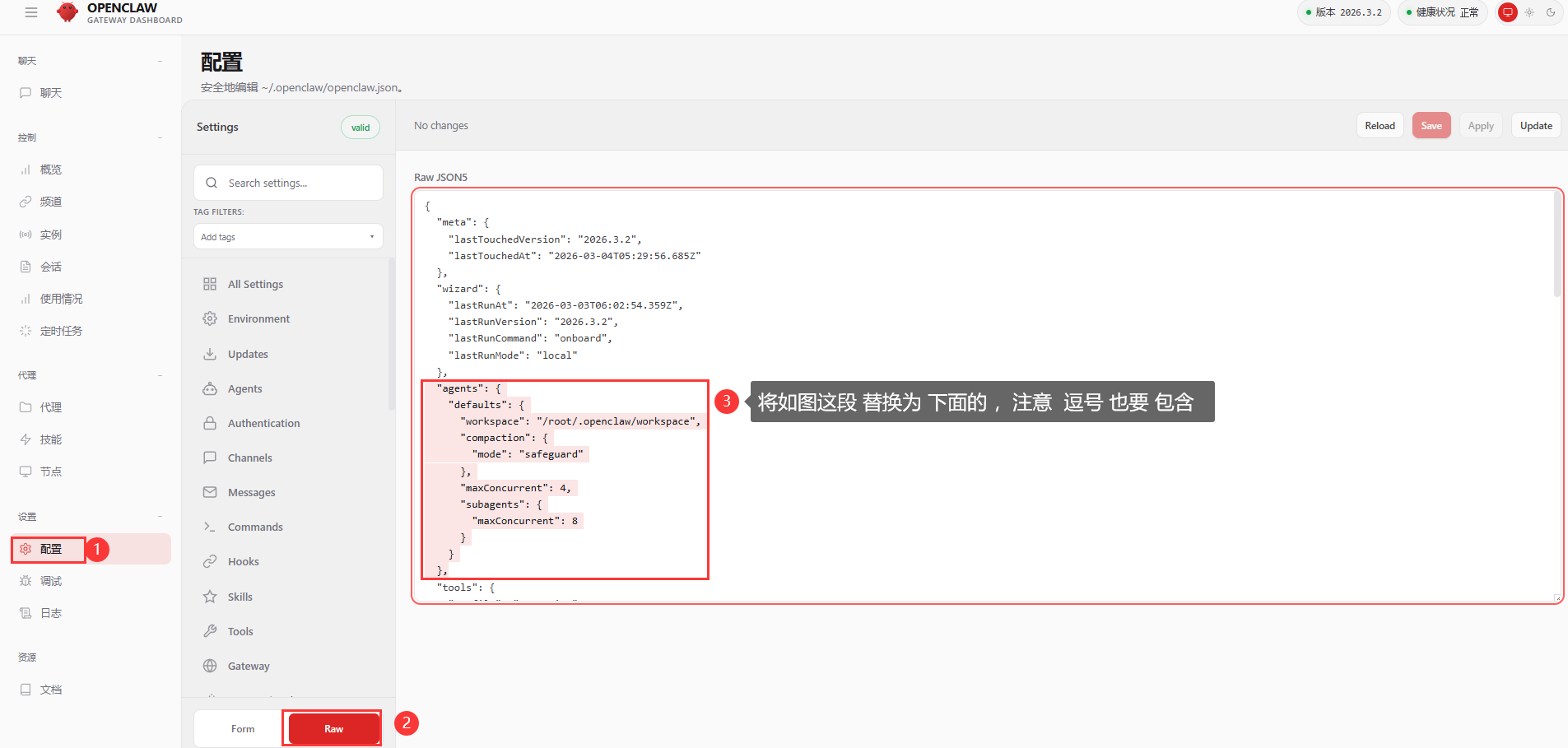This screenshot has height=748, width=1568.
Task: Open 调试 debug page in the sidebar
Action: (51, 581)
